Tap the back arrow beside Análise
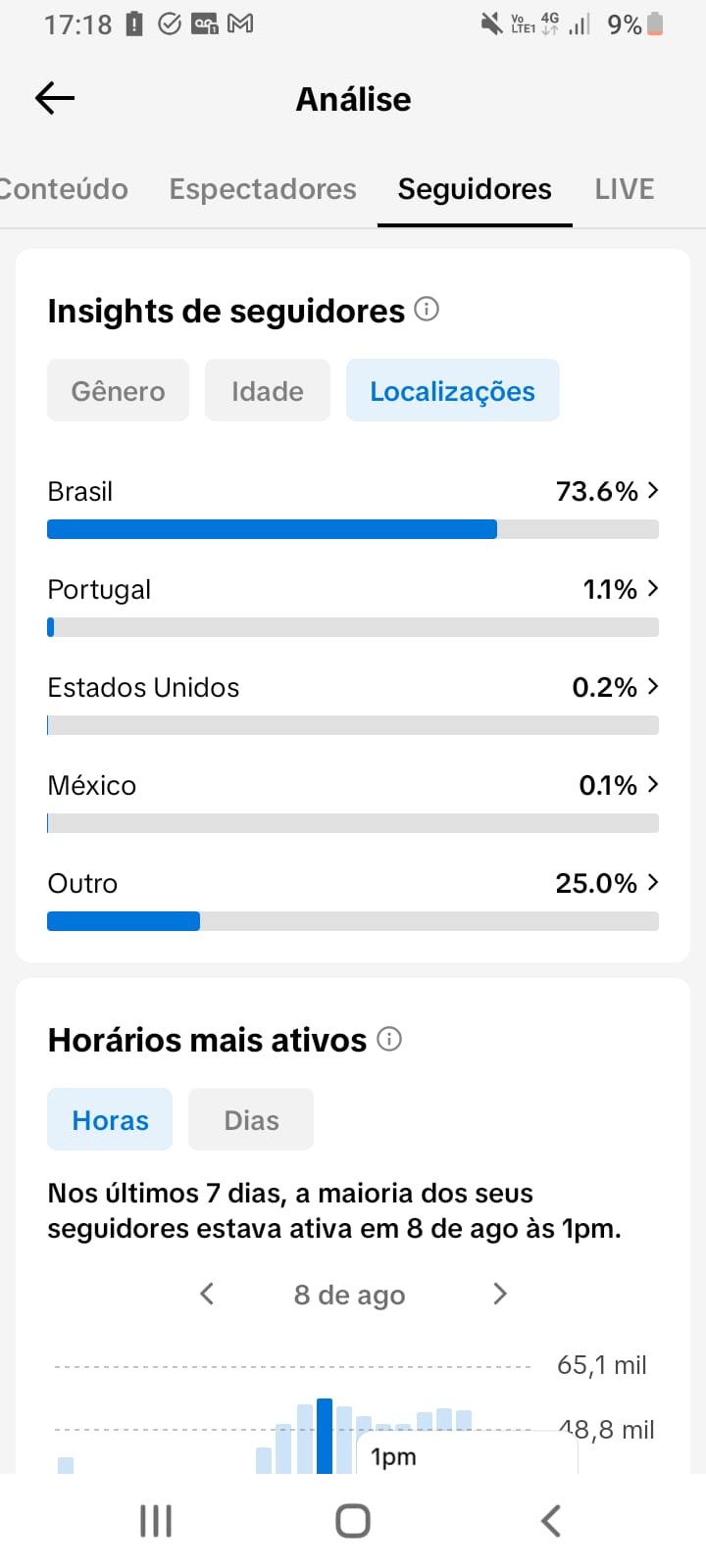The width and height of the screenshot is (706, 1568). [55, 98]
